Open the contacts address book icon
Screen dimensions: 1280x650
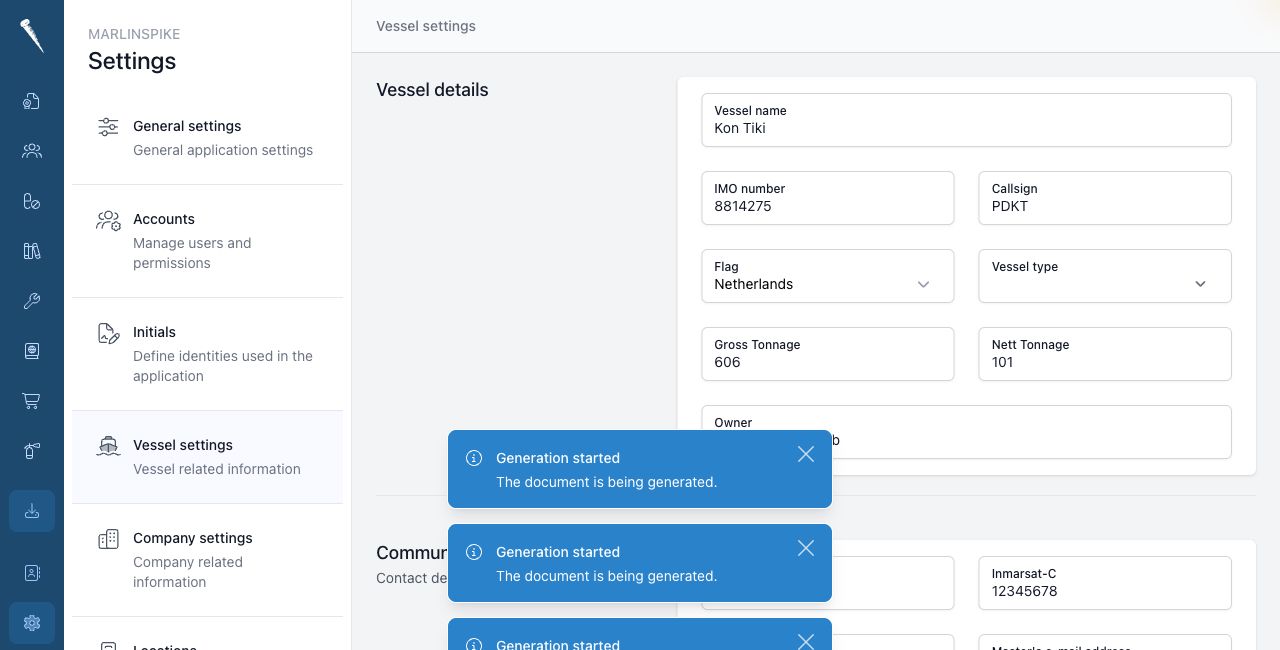32,573
